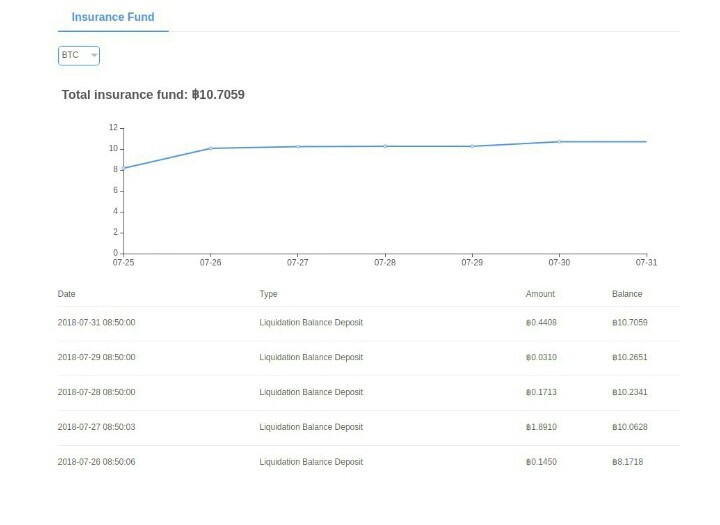The image size is (720, 525).
Task: Select the 07-26 chart data point
Action: click(x=211, y=148)
